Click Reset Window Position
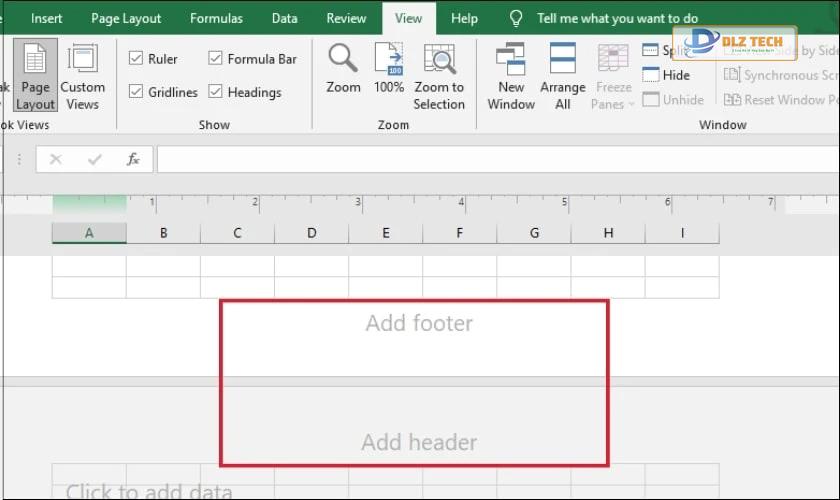Viewport: 840px width, 500px height. (x=781, y=100)
